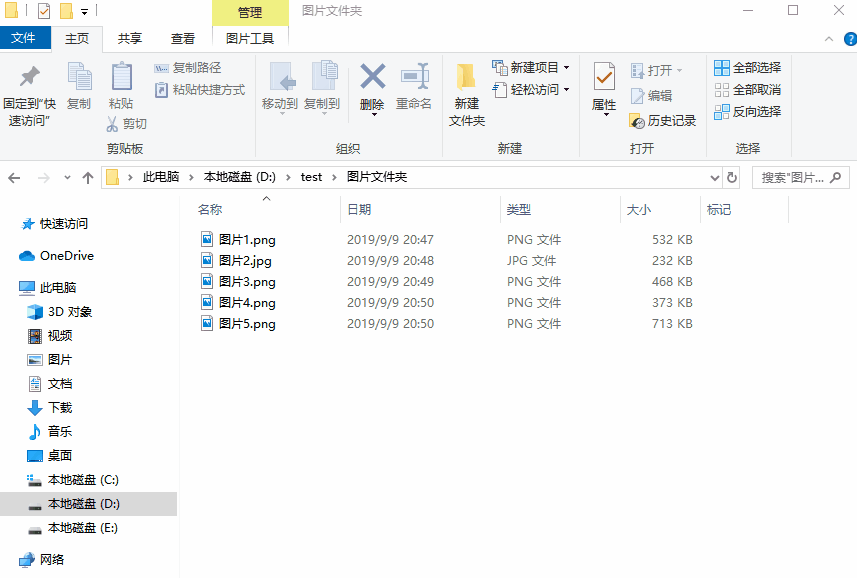Click the Edit button in the ribbon

(651, 96)
